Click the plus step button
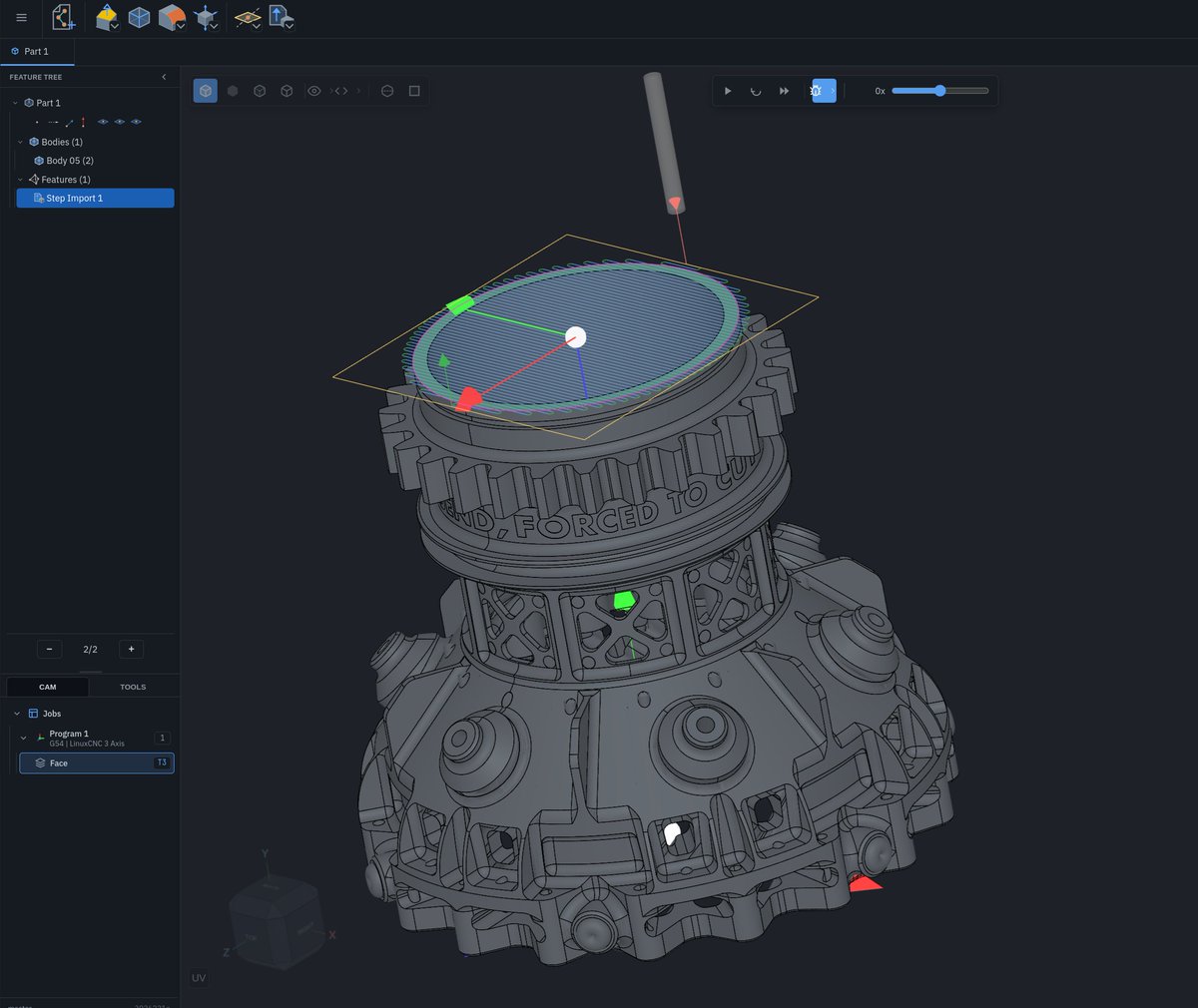1198x1008 pixels. pyautogui.click(x=131, y=649)
